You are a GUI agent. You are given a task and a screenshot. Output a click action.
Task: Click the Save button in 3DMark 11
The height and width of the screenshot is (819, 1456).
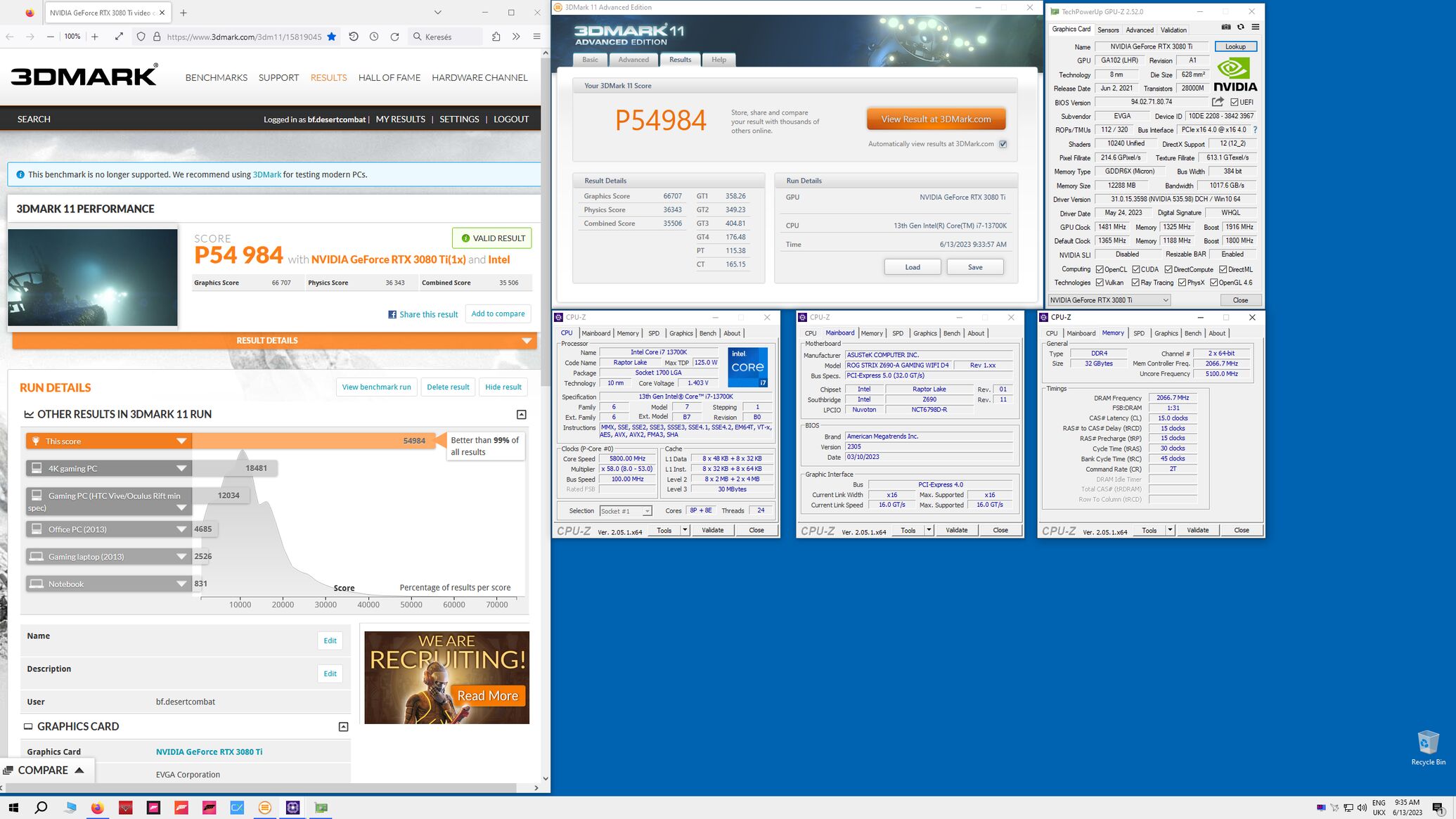pos(975,267)
